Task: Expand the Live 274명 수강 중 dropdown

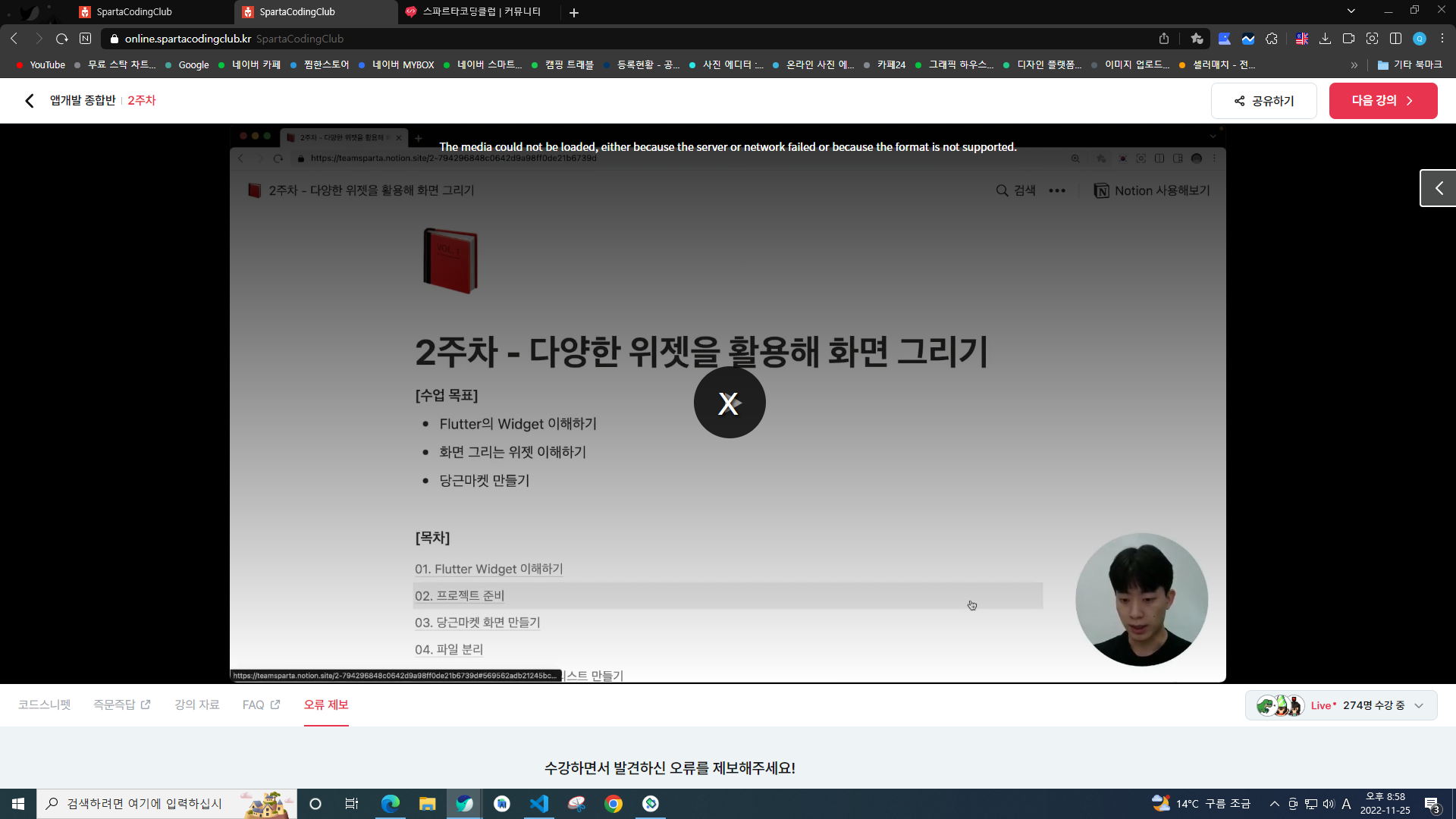Action: click(x=1341, y=705)
